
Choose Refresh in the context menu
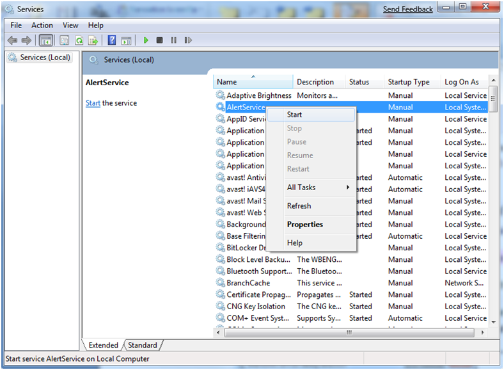[x=311, y=206]
